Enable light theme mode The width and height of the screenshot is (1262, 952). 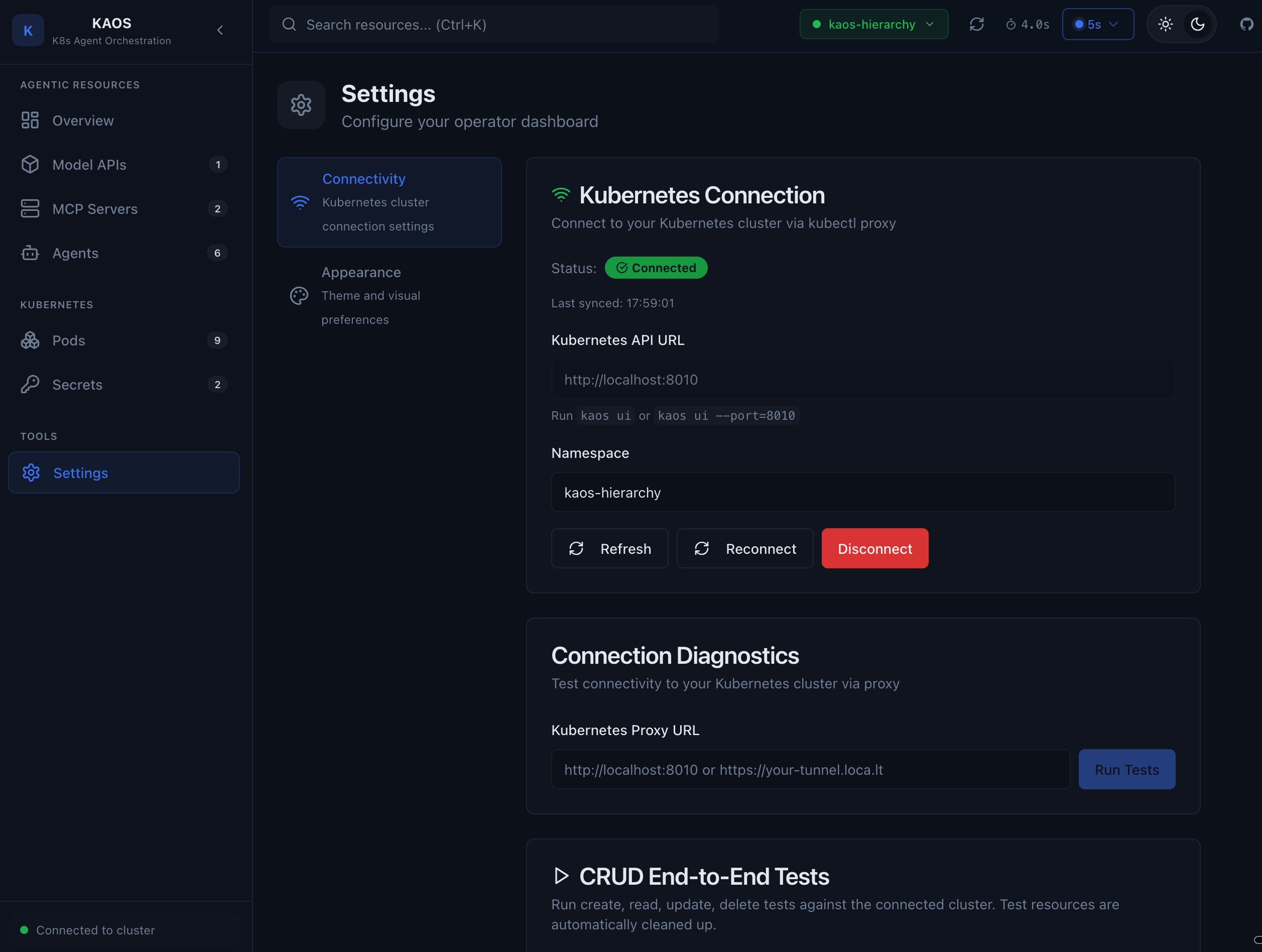(1165, 24)
